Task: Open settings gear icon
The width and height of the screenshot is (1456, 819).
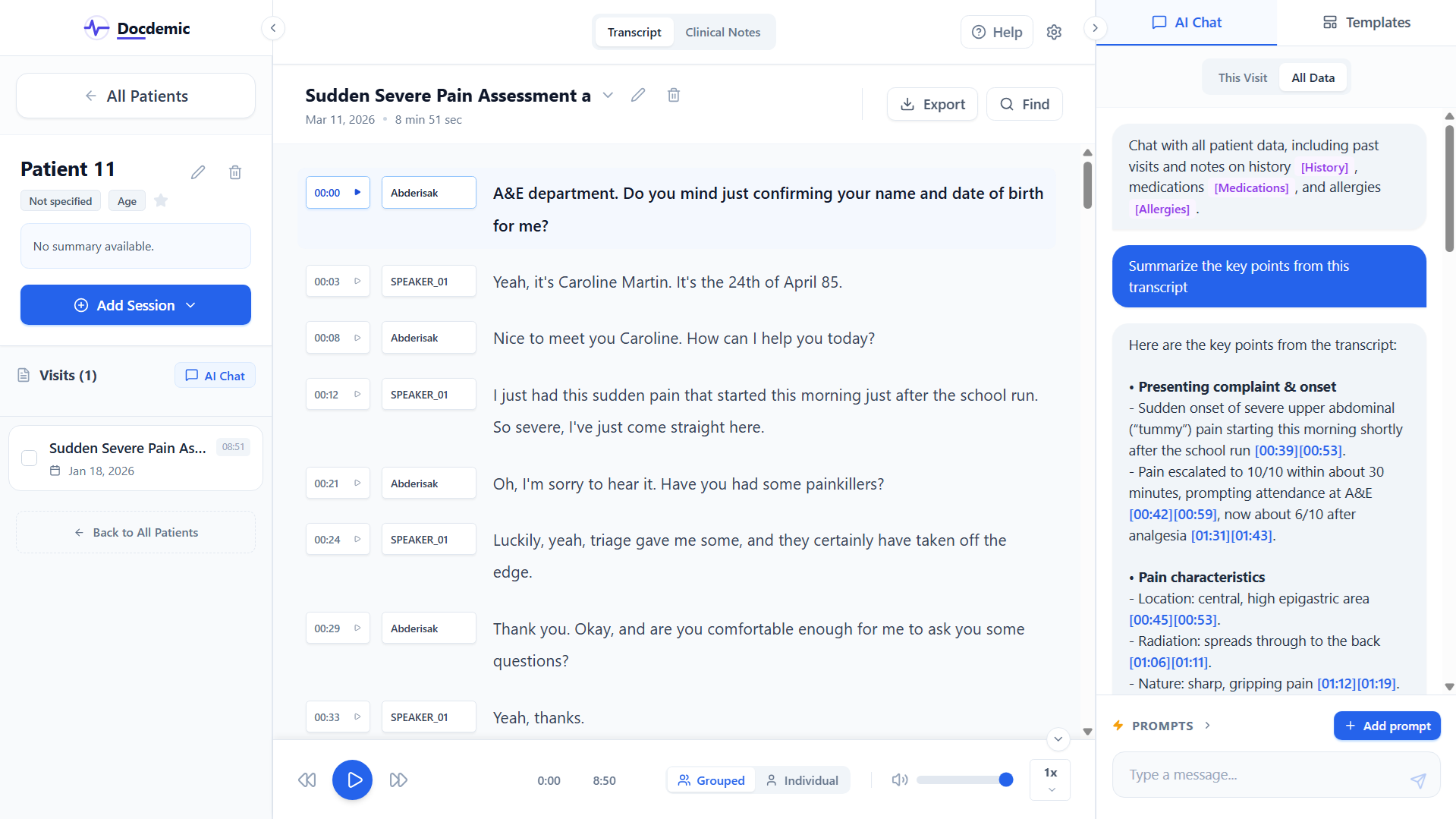Action: coord(1054,33)
